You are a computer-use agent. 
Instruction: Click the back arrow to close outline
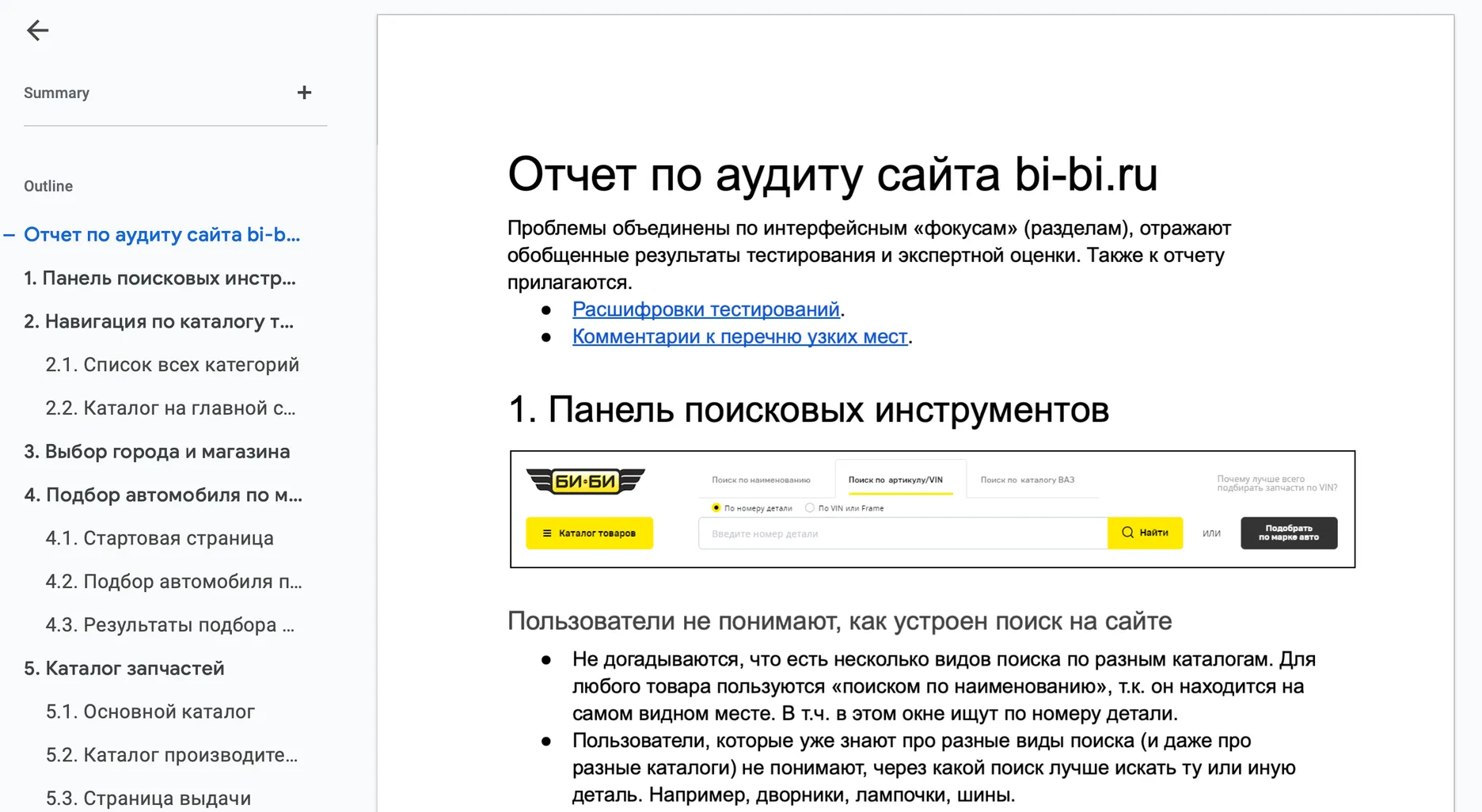click(x=37, y=30)
